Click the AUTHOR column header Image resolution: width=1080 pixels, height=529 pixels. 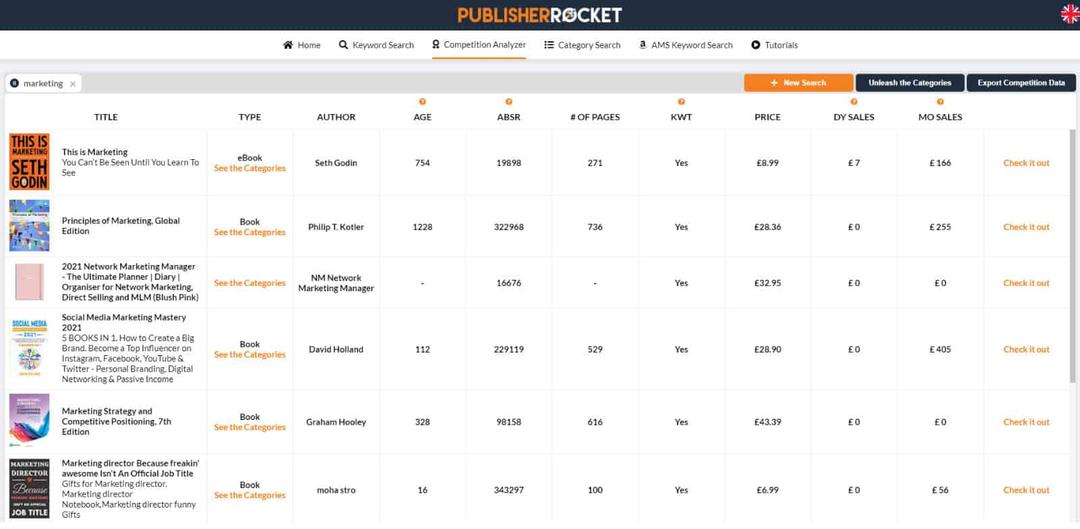point(336,117)
